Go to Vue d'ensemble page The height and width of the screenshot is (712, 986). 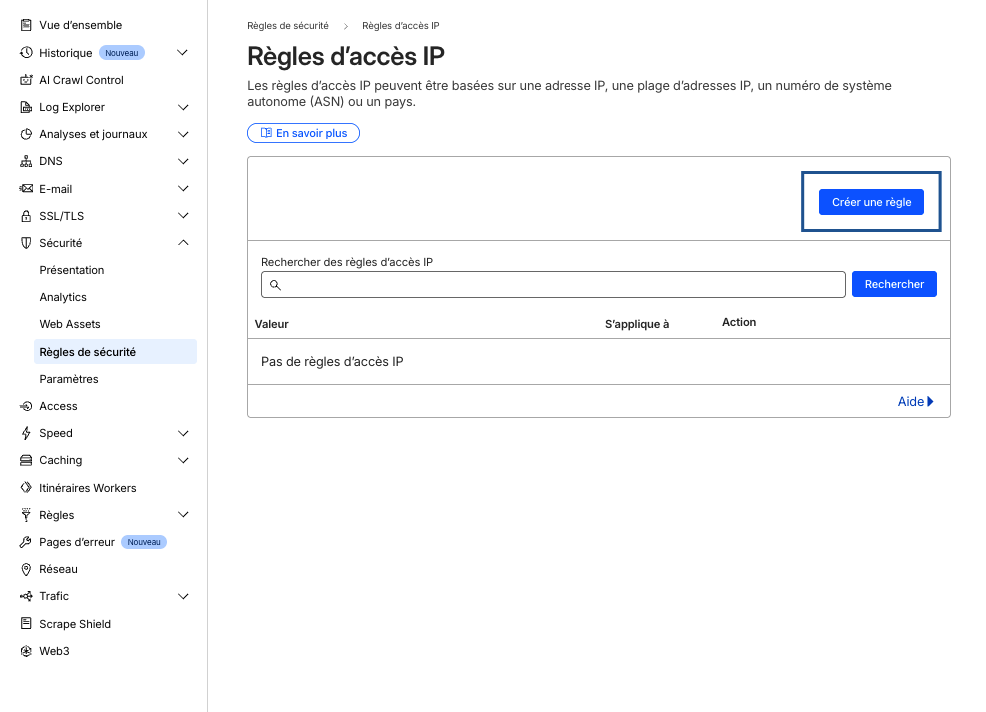coord(80,25)
